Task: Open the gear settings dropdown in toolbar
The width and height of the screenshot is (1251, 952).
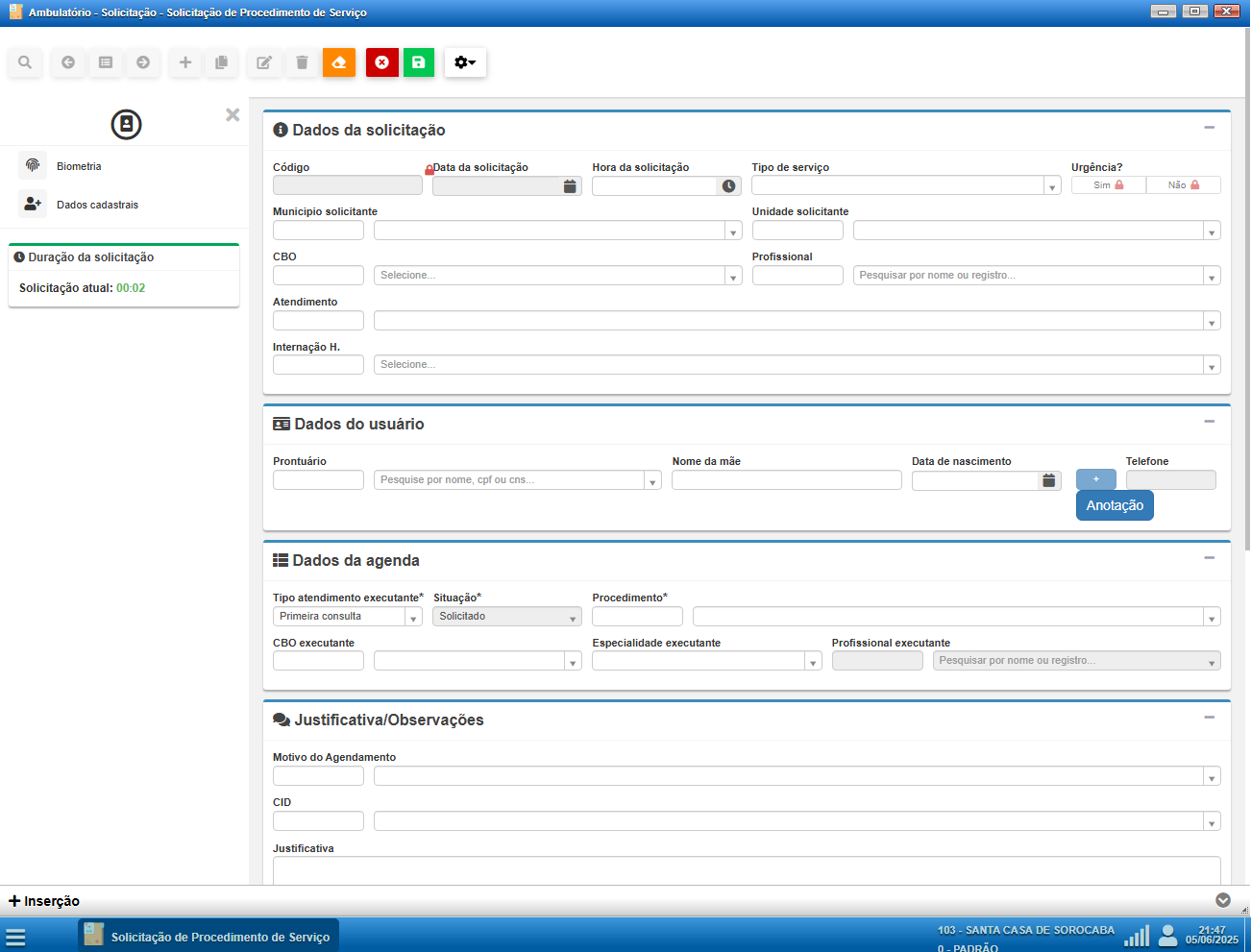Action: click(465, 62)
